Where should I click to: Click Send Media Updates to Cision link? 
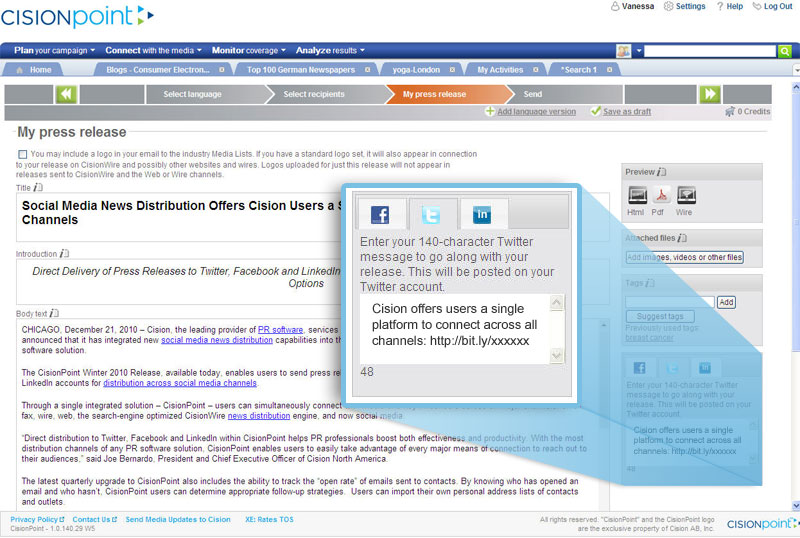click(x=178, y=520)
